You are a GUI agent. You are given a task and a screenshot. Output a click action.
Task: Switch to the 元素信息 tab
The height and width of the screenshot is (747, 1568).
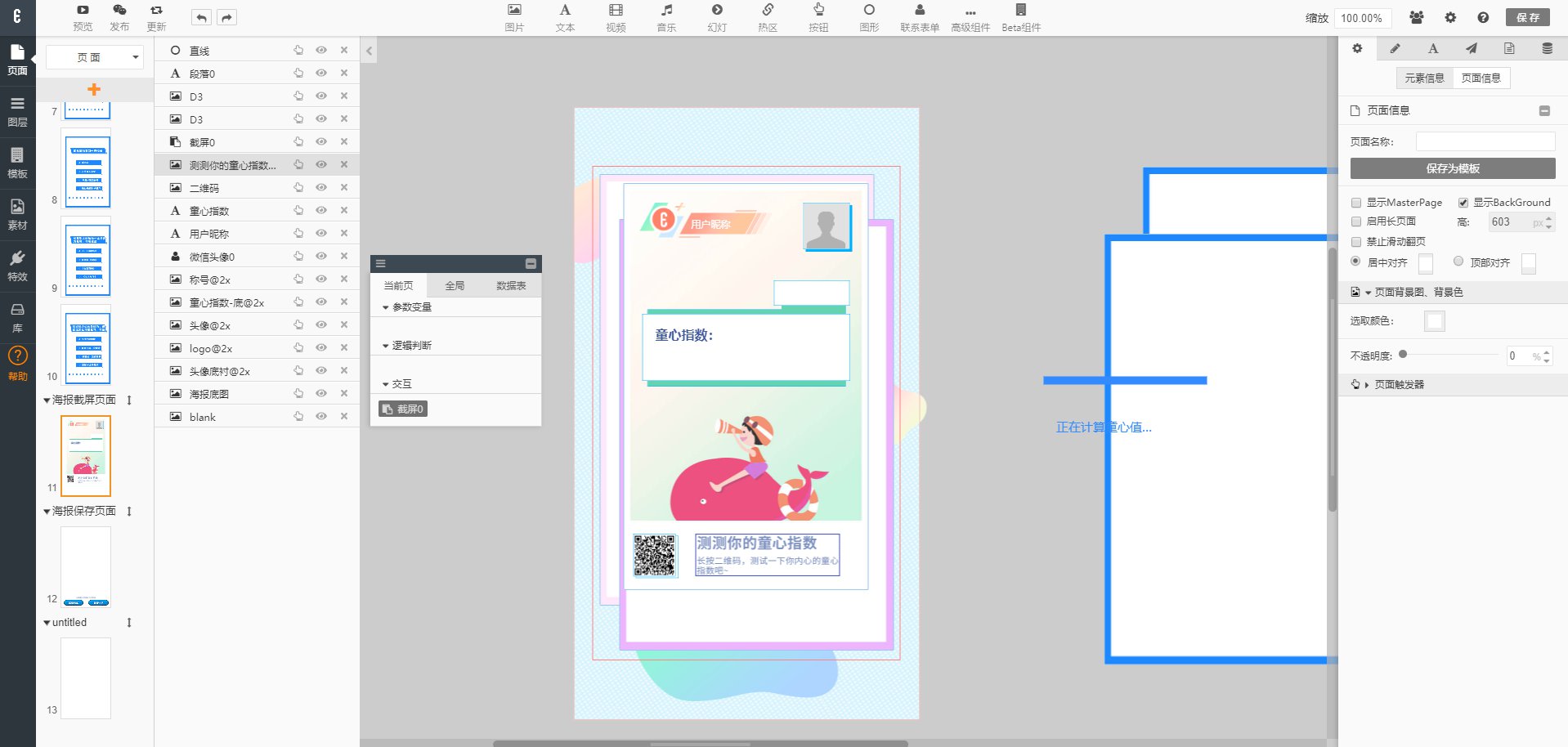pos(1425,78)
